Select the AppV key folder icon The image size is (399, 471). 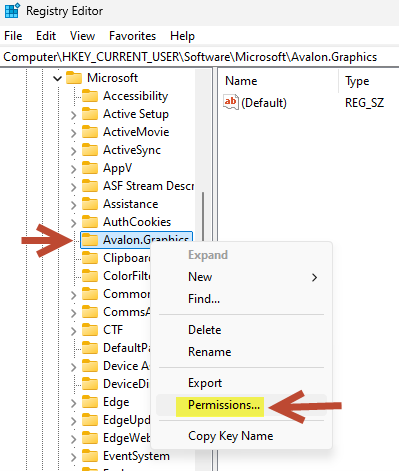90,168
